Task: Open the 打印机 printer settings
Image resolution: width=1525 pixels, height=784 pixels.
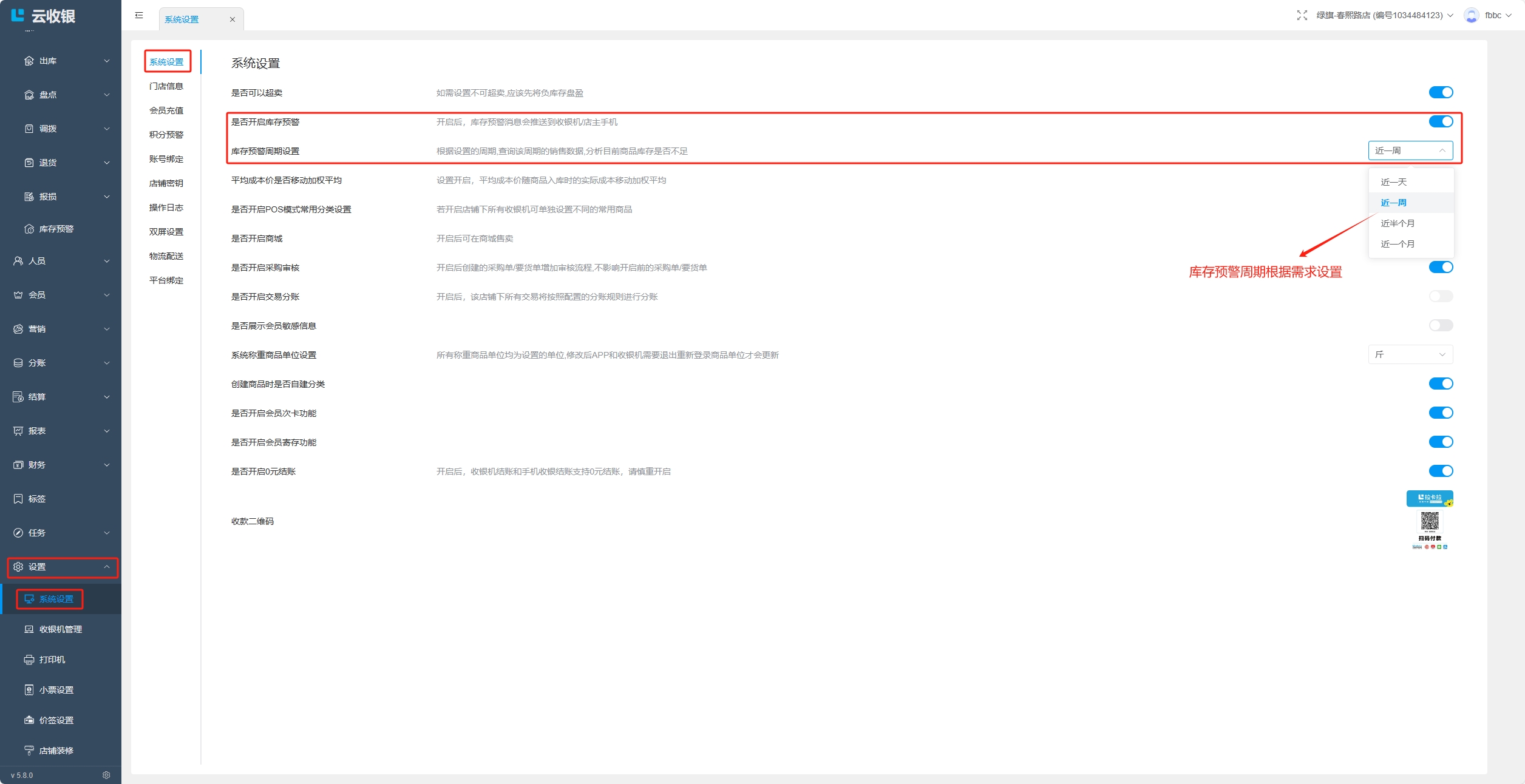Action: coord(52,660)
